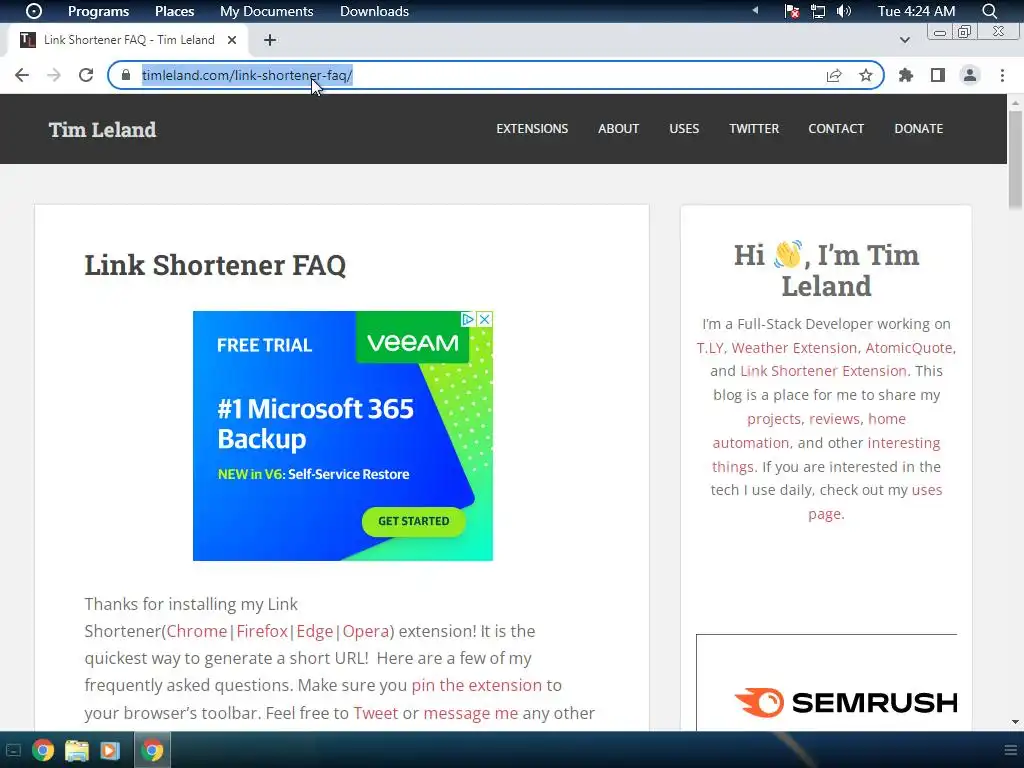Click the flag notification tray icon
The height and width of the screenshot is (768, 1024).
792,11
